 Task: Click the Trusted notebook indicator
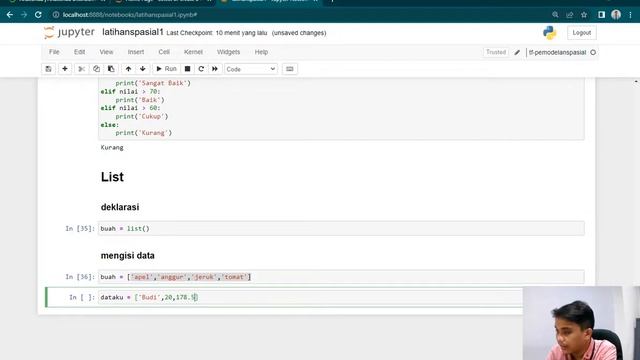496,52
